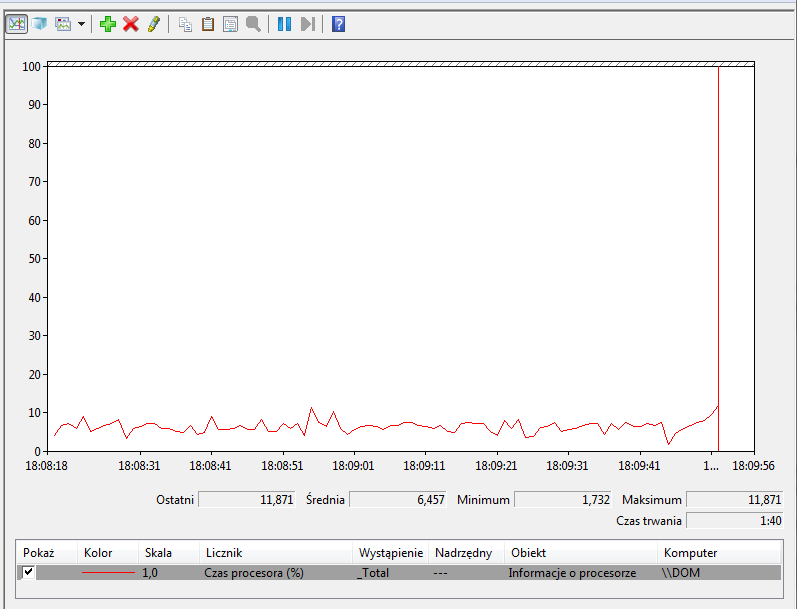Delete the selected counter with red X
Screen dimensions: 797x609
130,23
